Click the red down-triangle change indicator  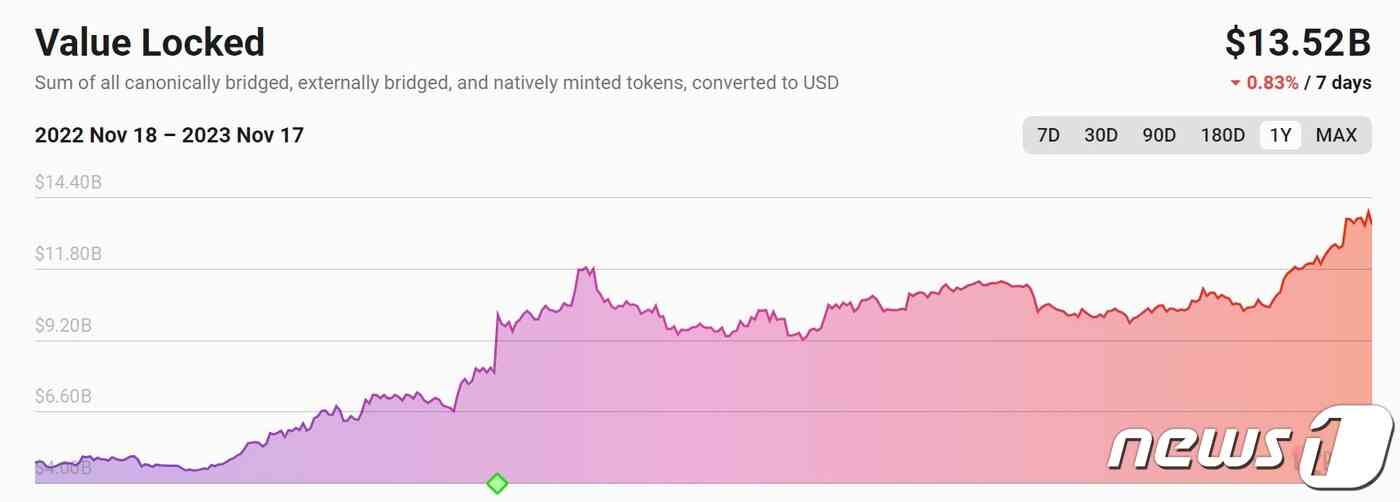[x=1236, y=83]
